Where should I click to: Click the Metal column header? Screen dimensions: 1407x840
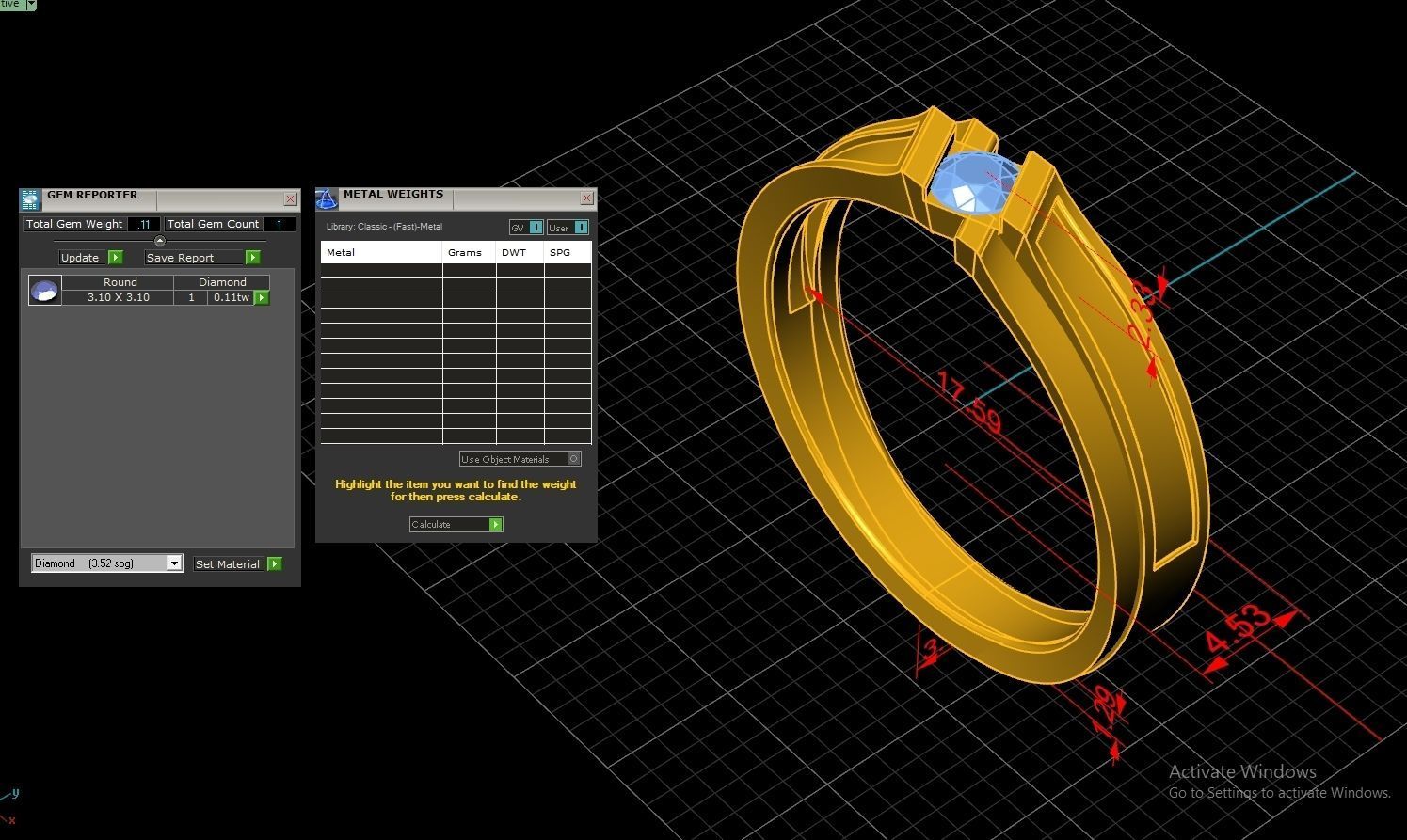(x=381, y=252)
